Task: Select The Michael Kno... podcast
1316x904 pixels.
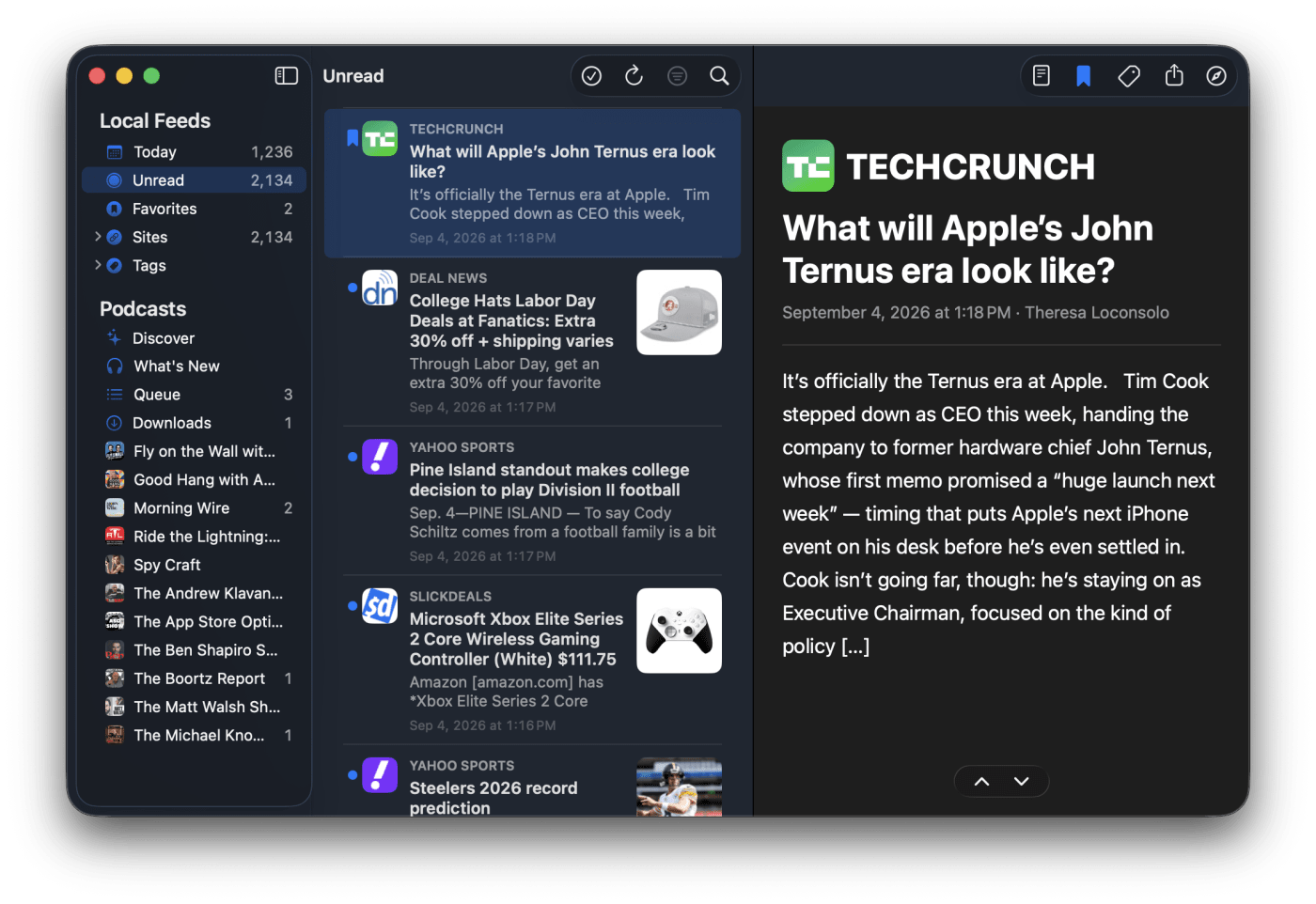Action: click(x=195, y=735)
